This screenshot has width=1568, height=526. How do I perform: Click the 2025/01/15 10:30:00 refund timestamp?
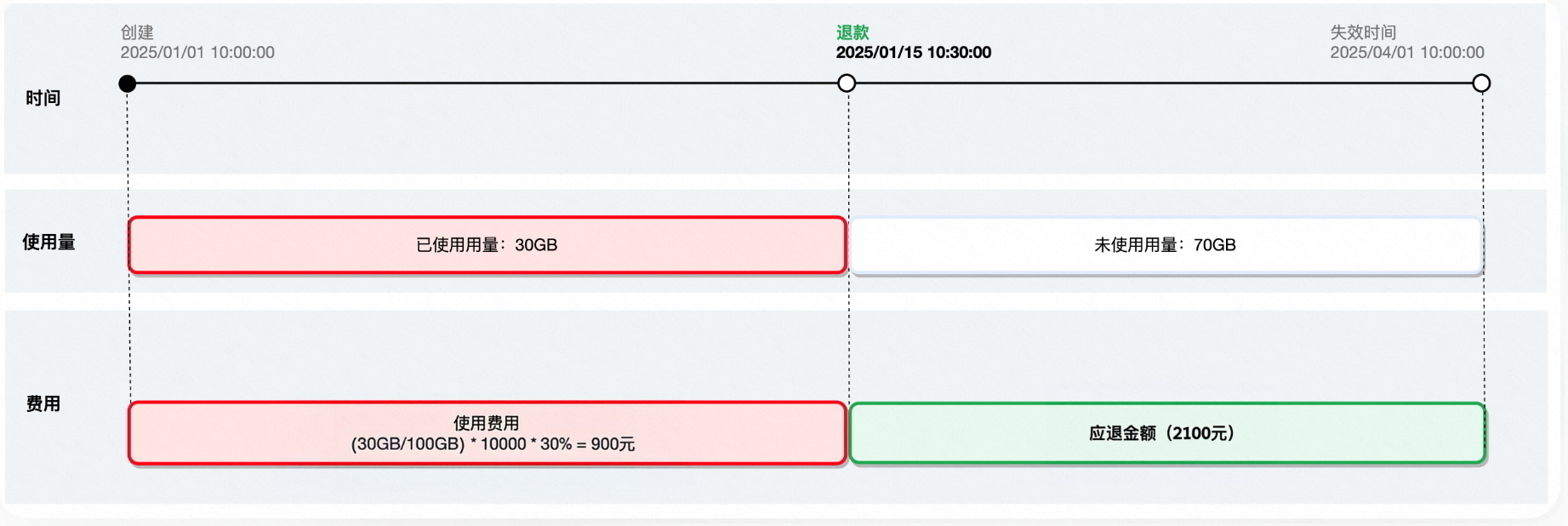[x=914, y=53]
